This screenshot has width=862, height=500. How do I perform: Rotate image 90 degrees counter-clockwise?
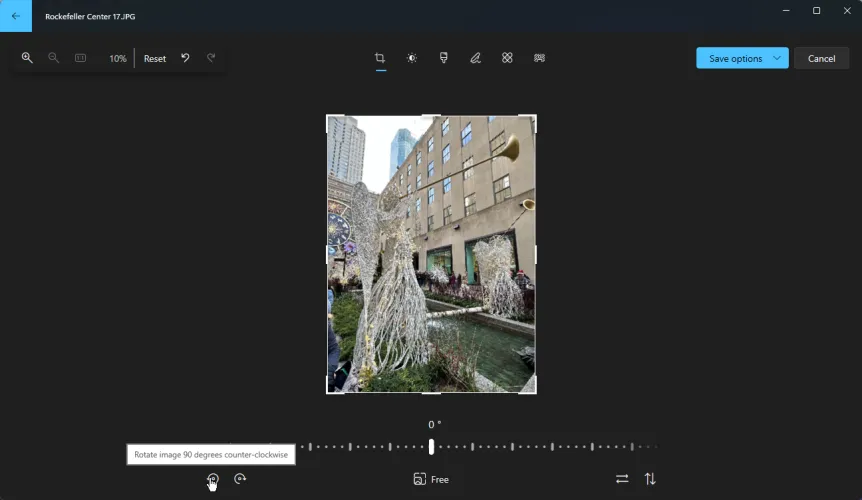point(213,479)
